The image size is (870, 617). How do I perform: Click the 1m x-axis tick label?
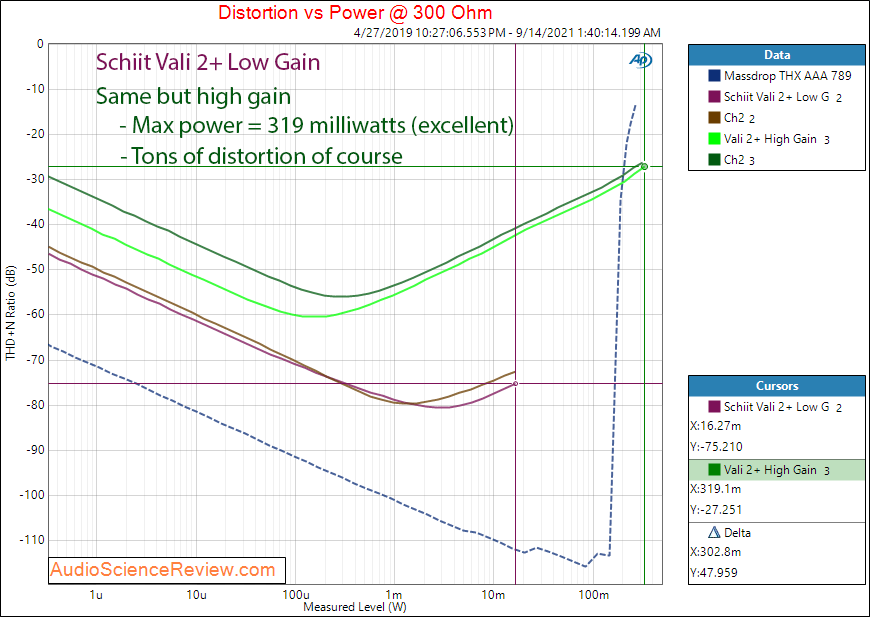394,595
